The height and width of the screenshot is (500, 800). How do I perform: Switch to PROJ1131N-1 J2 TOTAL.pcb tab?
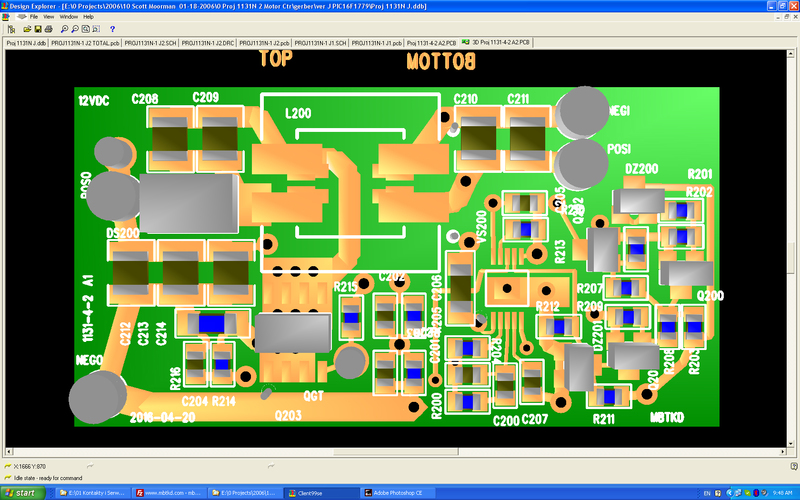pos(87,43)
